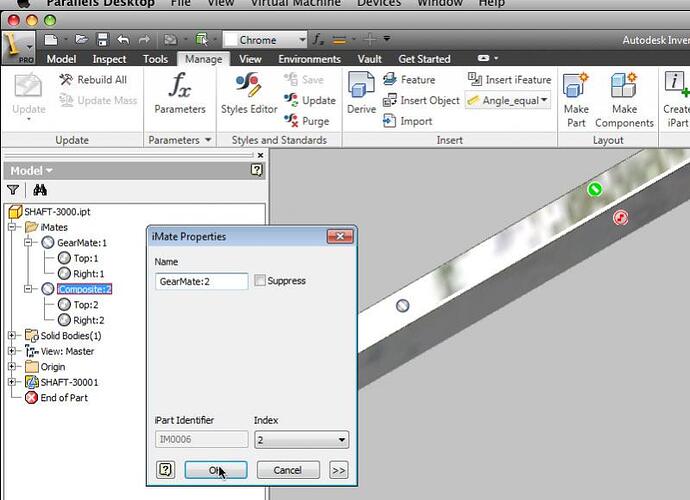This screenshot has height=500, width=690.
Task: Click the filter funnel icon in browser
Action: 13,190
